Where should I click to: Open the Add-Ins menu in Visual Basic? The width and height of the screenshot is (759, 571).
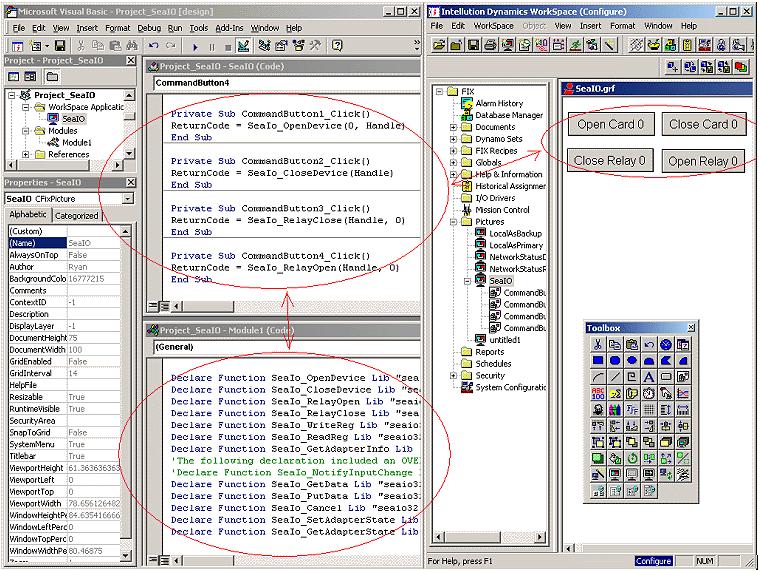(229, 28)
